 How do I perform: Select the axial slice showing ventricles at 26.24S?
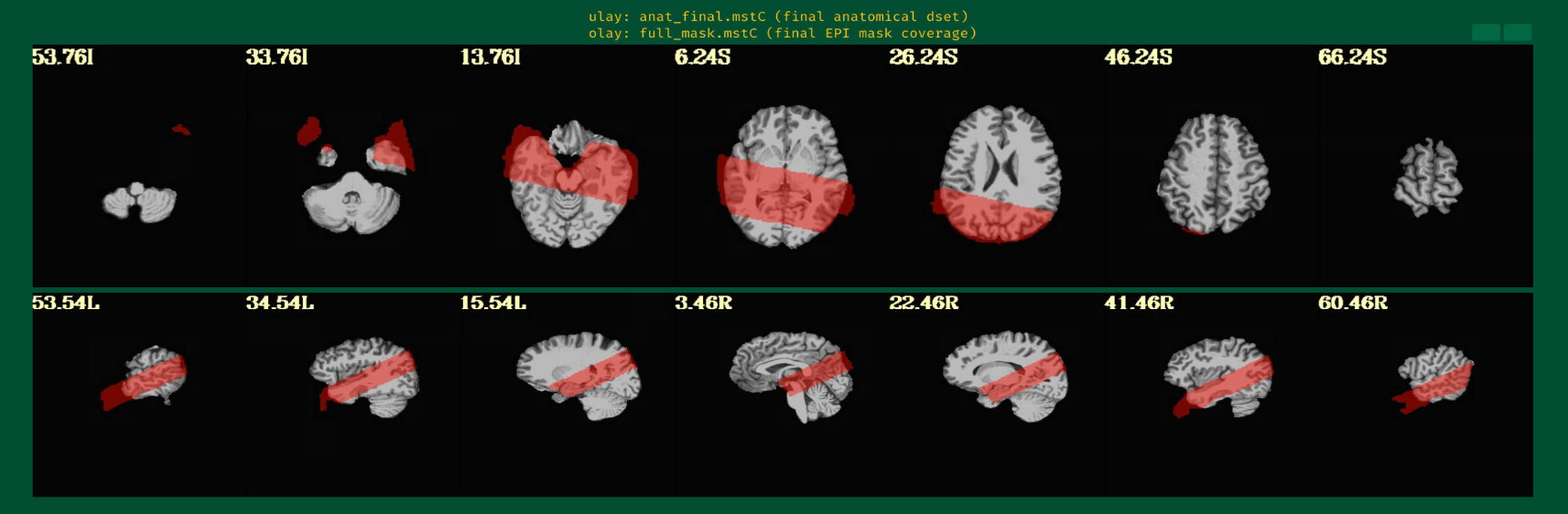pyautogui.click(x=1000, y=174)
